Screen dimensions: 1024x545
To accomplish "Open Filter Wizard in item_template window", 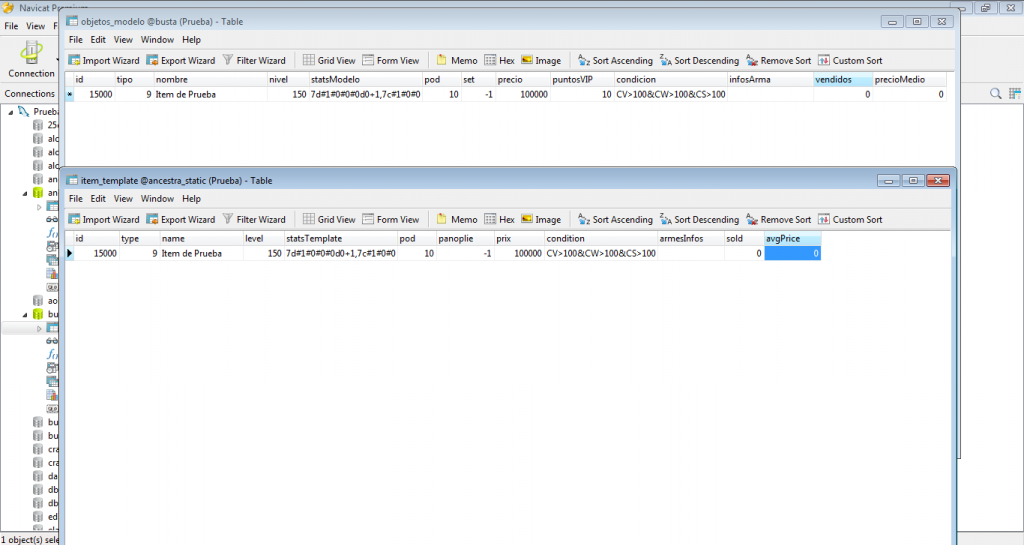I will [x=254, y=219].
